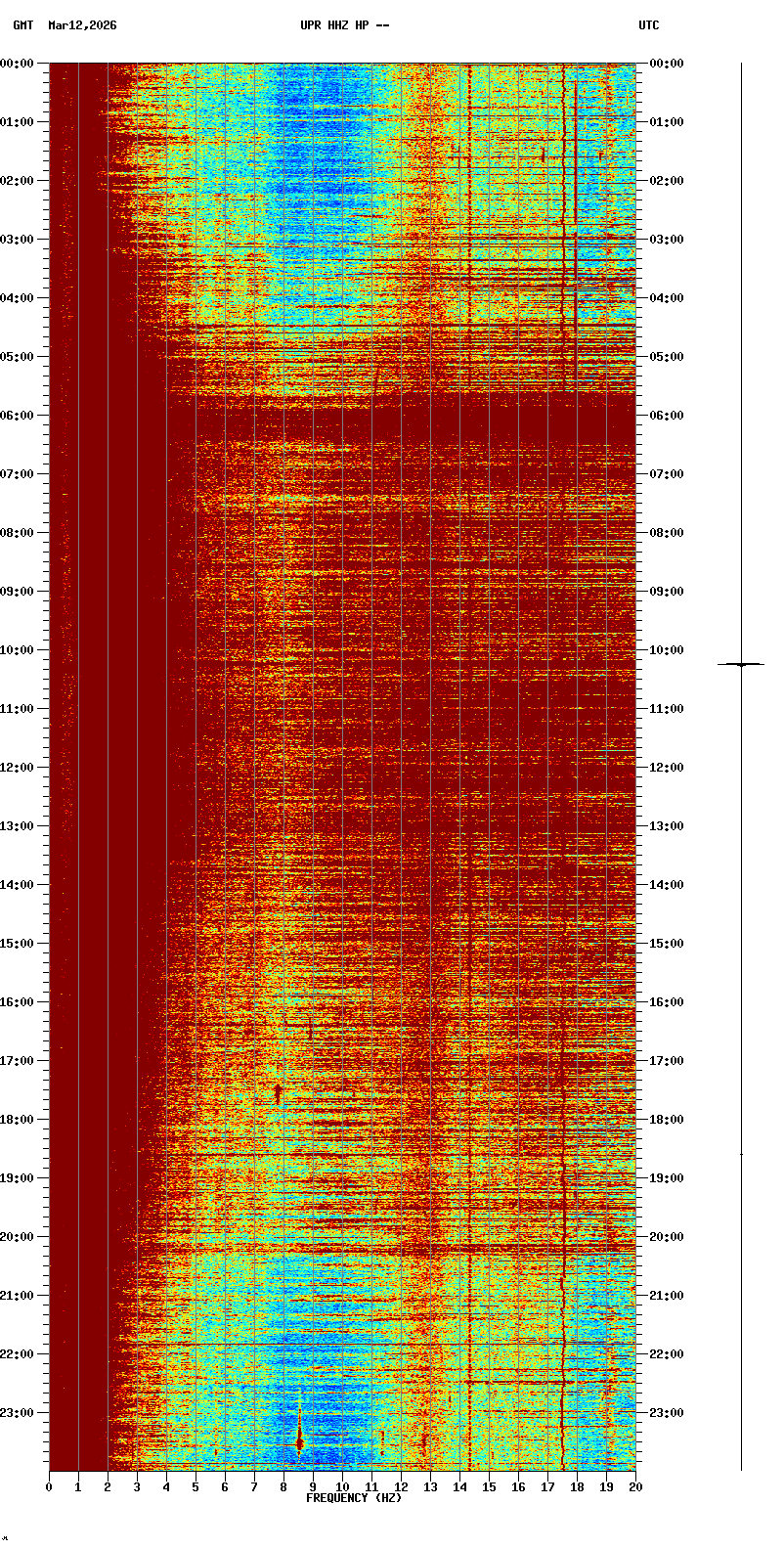Click the dark red mark near 17:30
The width and height of the screenshot is (784, 1549).
click(x=278, y=1092)
